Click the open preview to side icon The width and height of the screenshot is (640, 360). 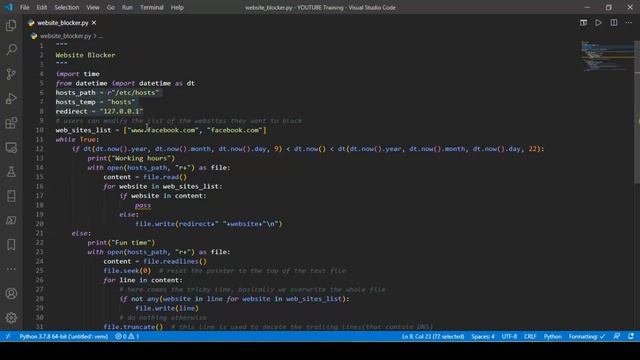point(584,23)
